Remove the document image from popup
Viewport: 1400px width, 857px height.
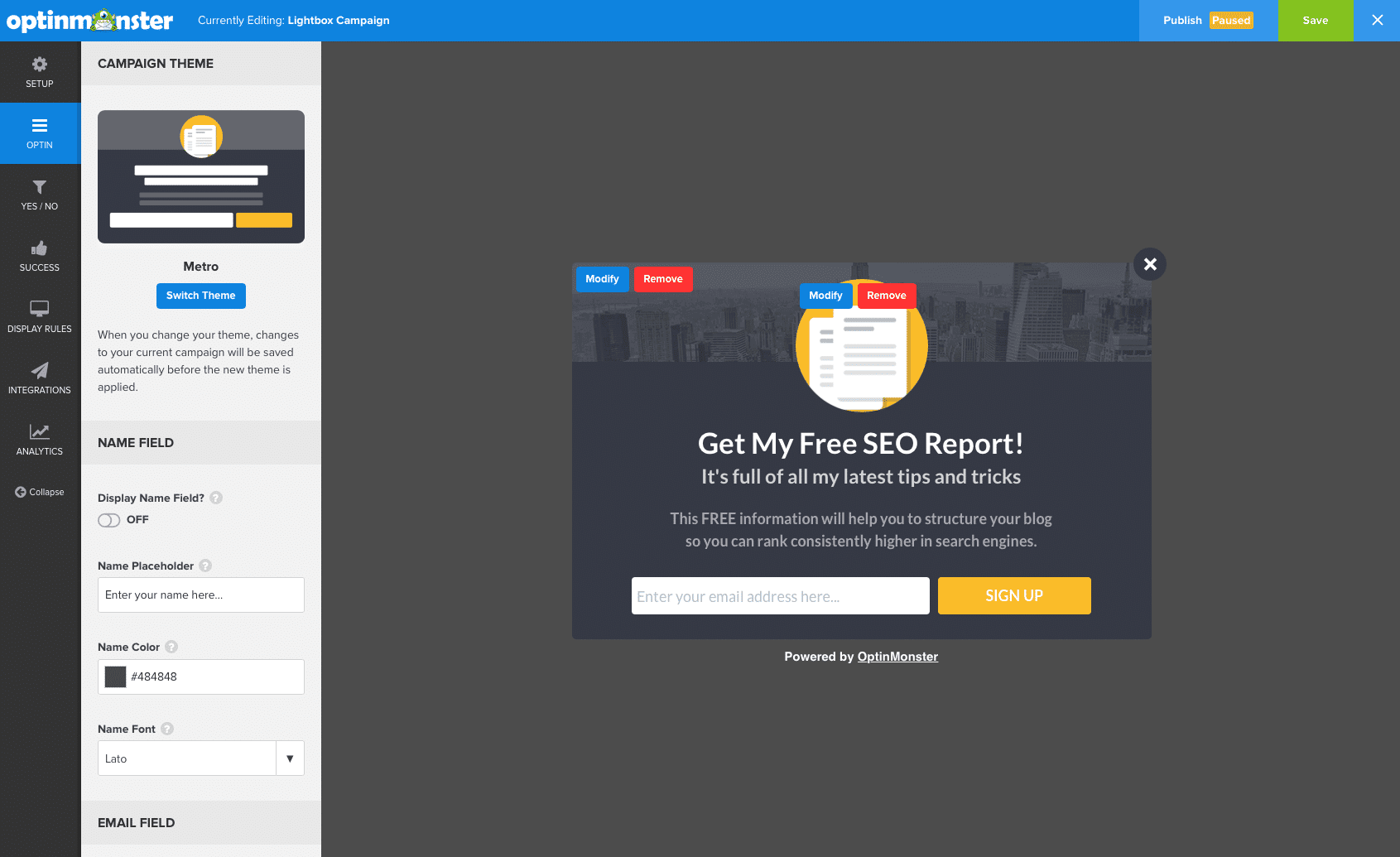pos(886,296)
